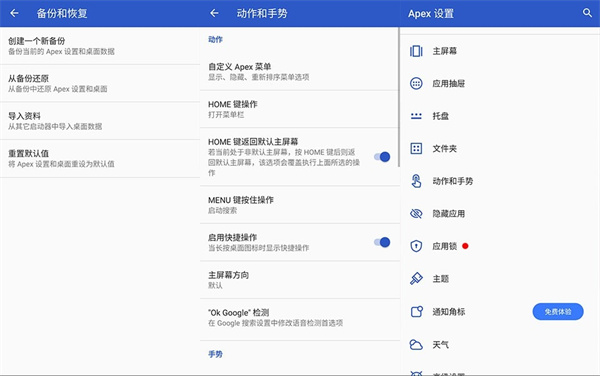Open 自定义 Apex 菜单 setting

tap(299, 72)
